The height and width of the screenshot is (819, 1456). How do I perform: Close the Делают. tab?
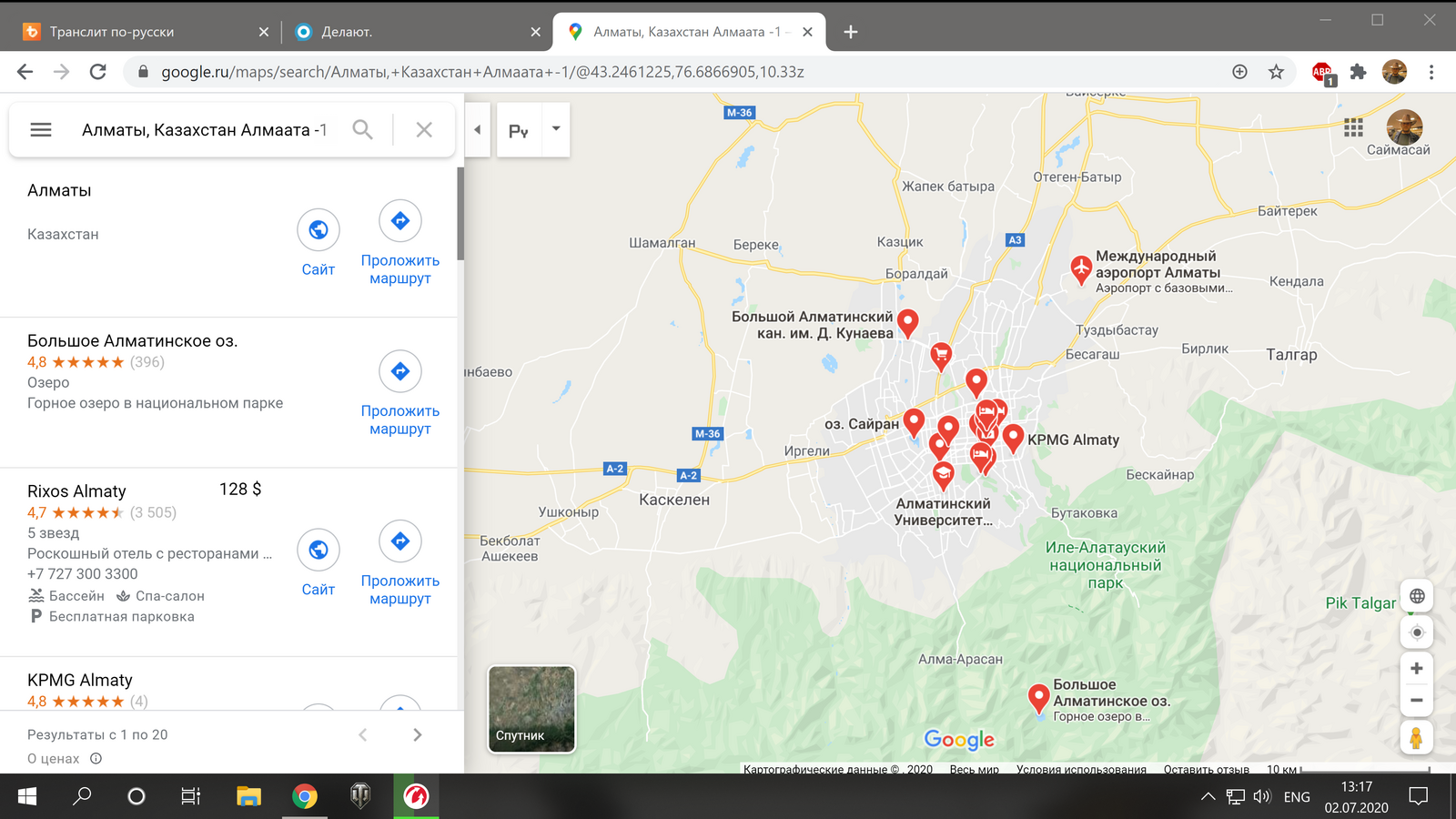[x=535, y=32]
